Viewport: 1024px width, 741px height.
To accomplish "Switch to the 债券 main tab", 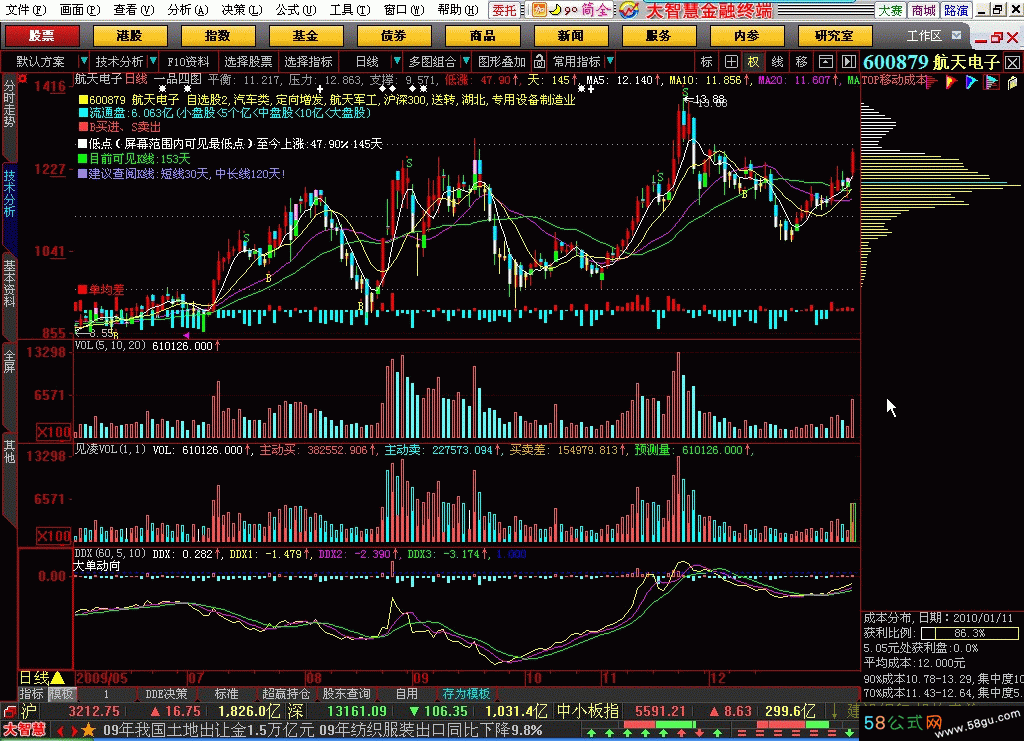I will pos(394,36).
